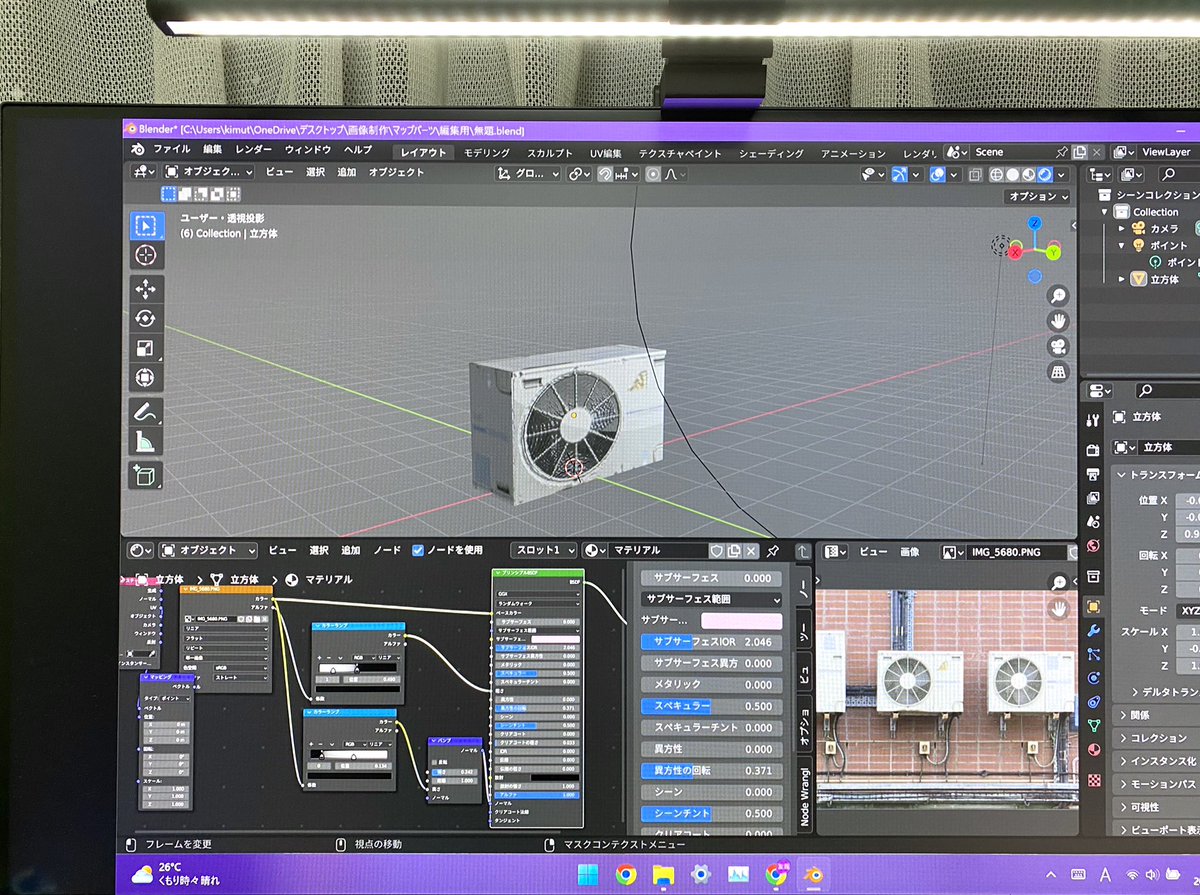Open the Output properties tab
Screen dimensions: 1200x895
(x=1093, y=473)
